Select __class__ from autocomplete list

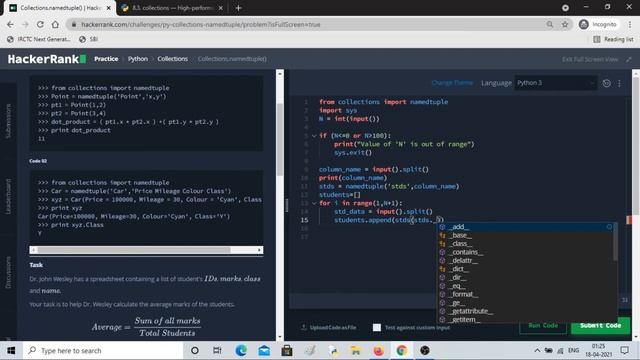coord(526,244)
